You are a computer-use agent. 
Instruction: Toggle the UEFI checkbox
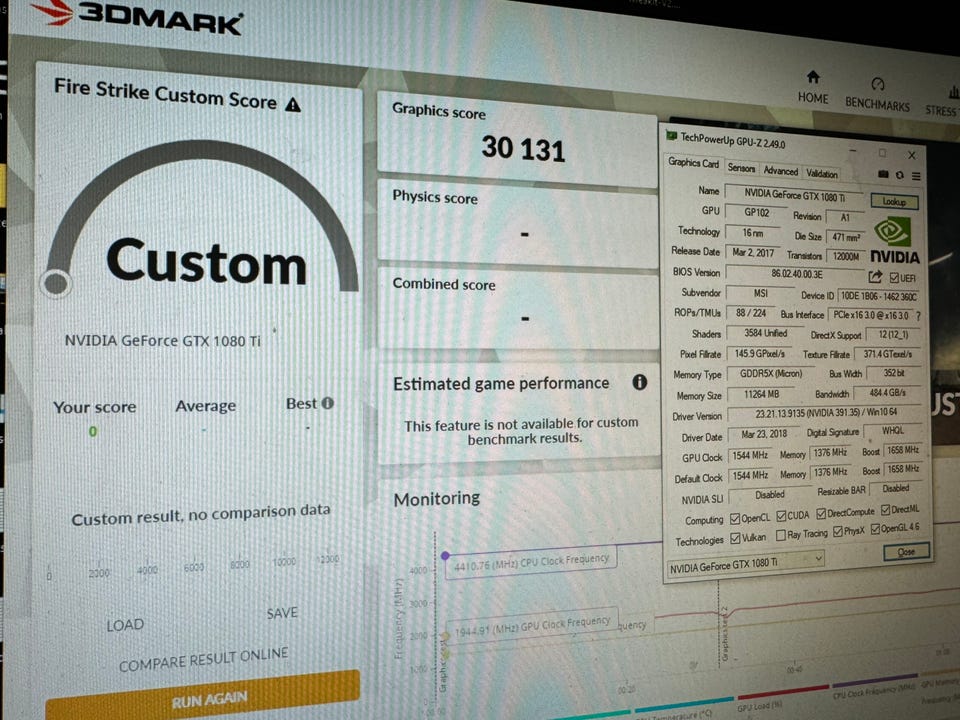[894, 278]
